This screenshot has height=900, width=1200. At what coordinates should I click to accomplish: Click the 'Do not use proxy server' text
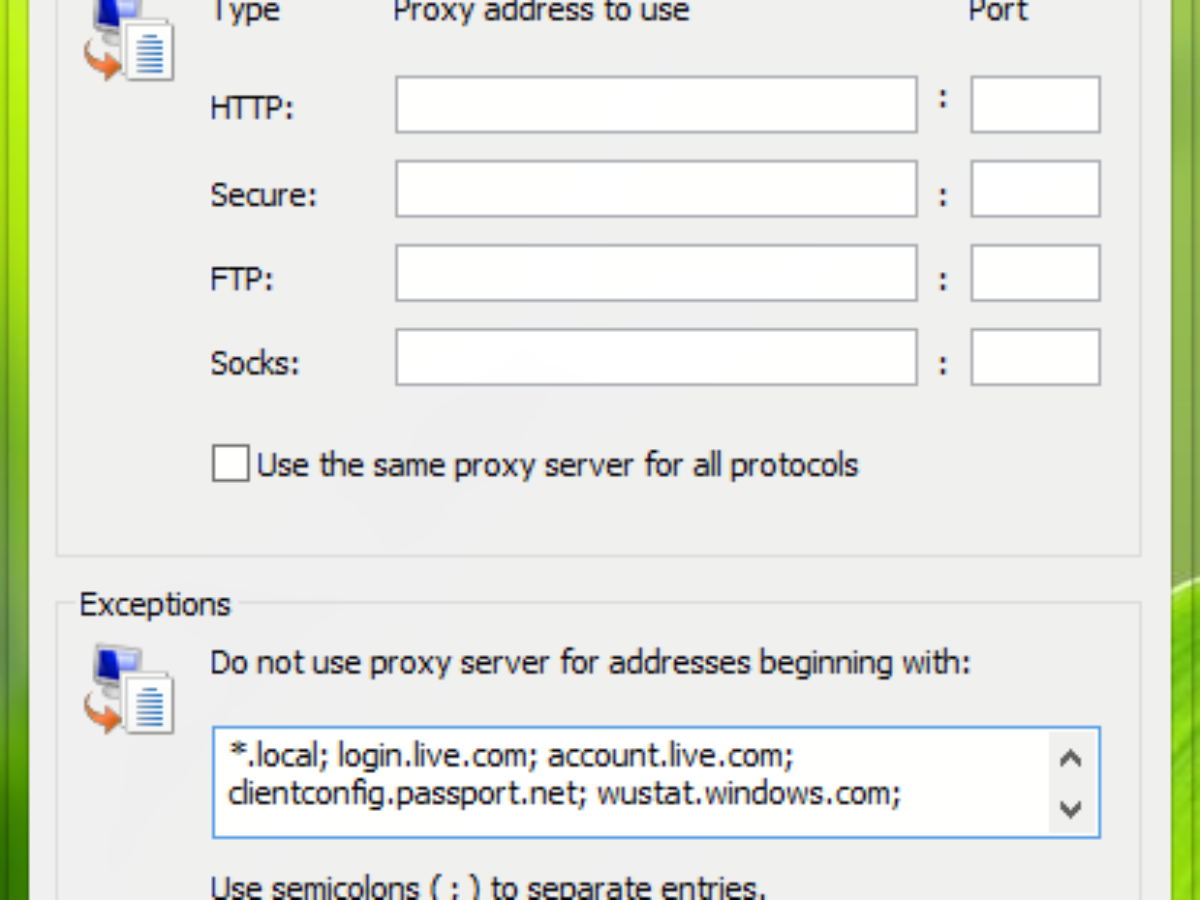590,662
